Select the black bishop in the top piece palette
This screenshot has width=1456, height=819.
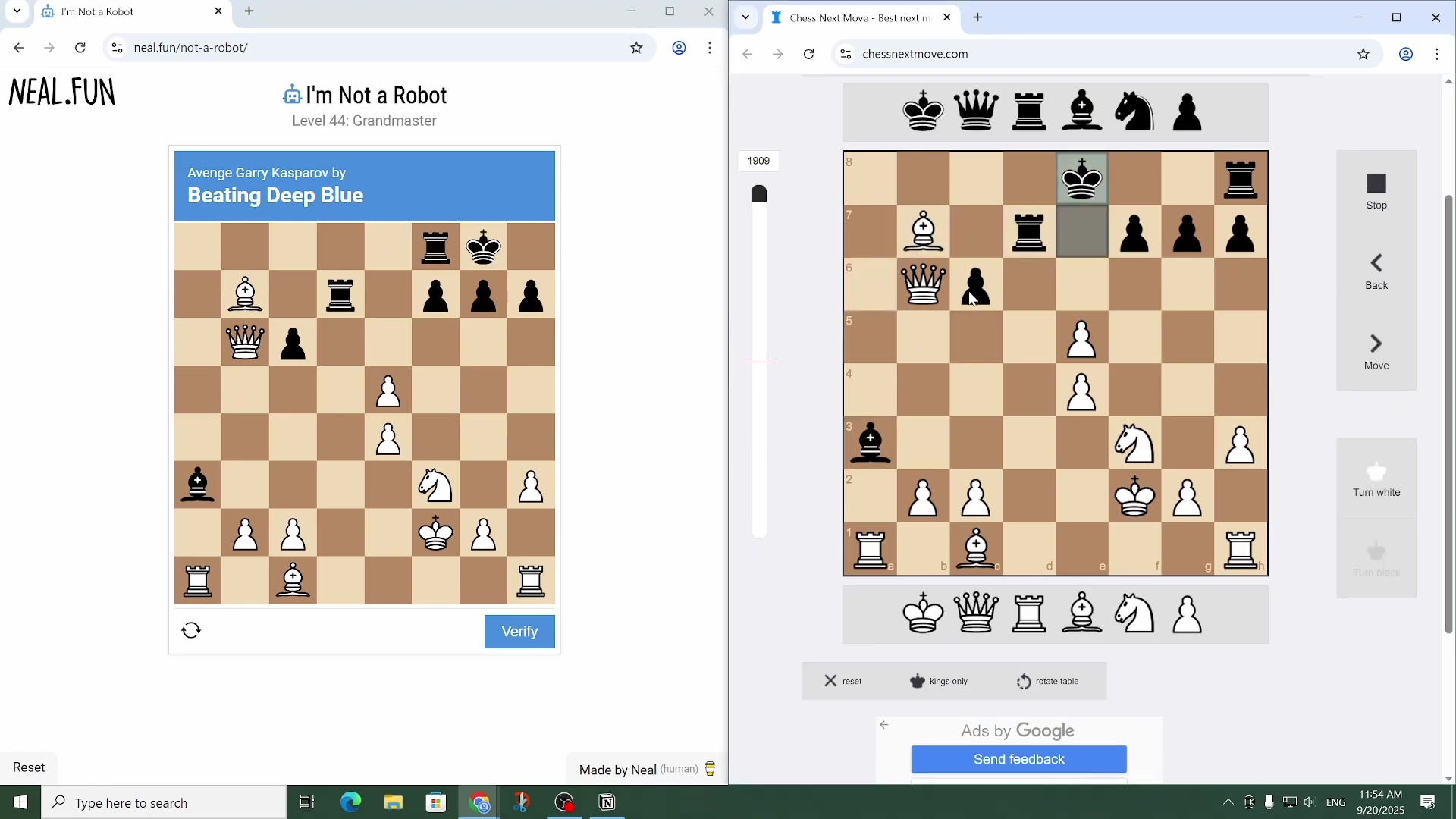(1082, 111)
